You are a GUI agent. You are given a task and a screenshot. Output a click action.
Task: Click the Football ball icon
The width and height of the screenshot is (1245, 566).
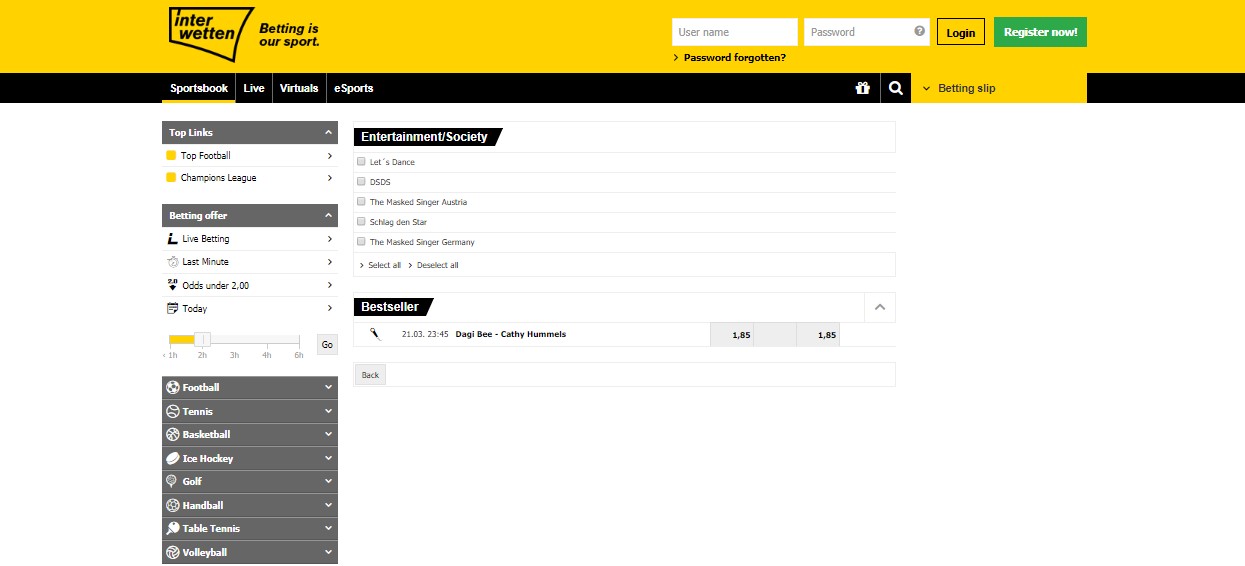[173, 387]
